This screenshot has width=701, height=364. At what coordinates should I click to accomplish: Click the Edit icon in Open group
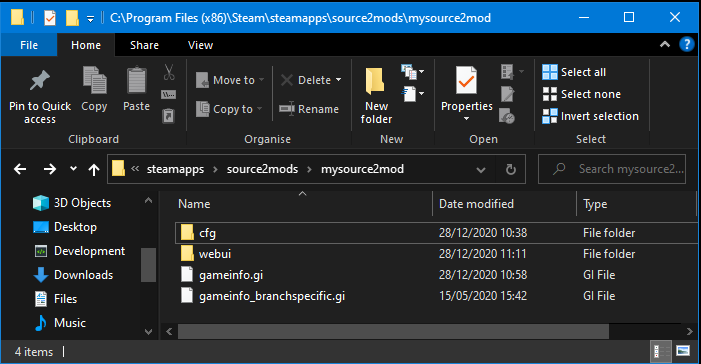point(507,94)
